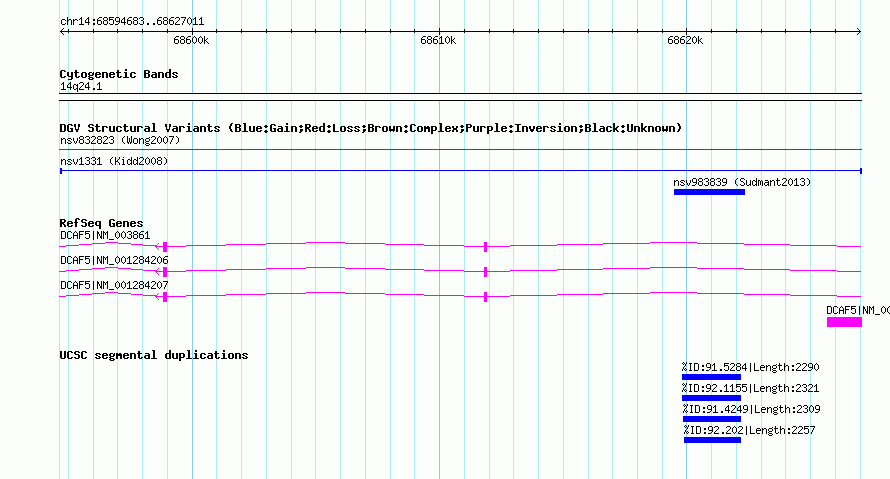
Task: Click the UCSC segmental duplications track title
Action: coord(154,355)
